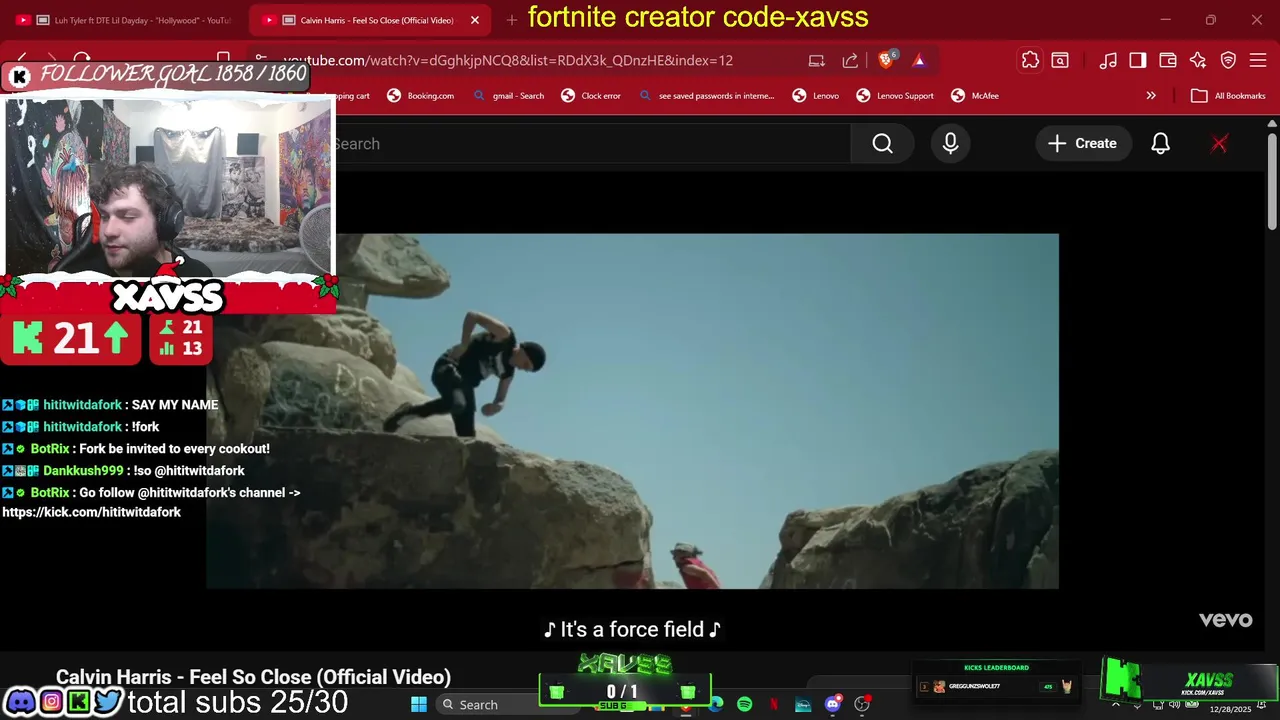
Task: Open YouTube notifications bell
Action: [1160, 144]
